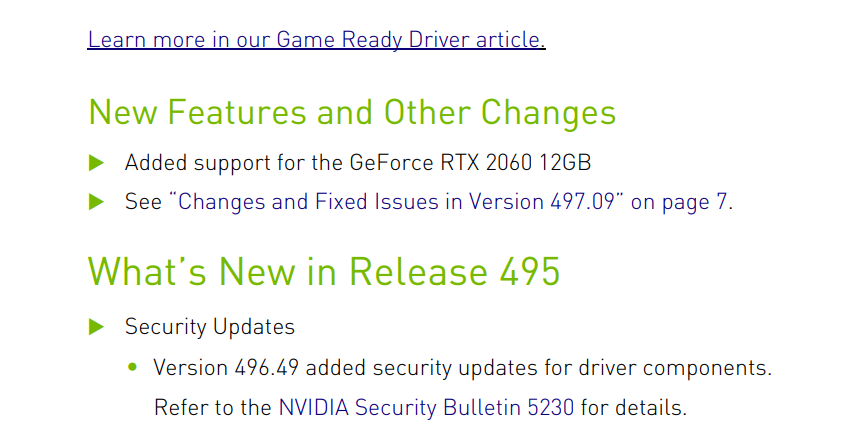Screen dimensions: 849x433
Task: Click the "Refer to the" text
Action: click(212, 408)
